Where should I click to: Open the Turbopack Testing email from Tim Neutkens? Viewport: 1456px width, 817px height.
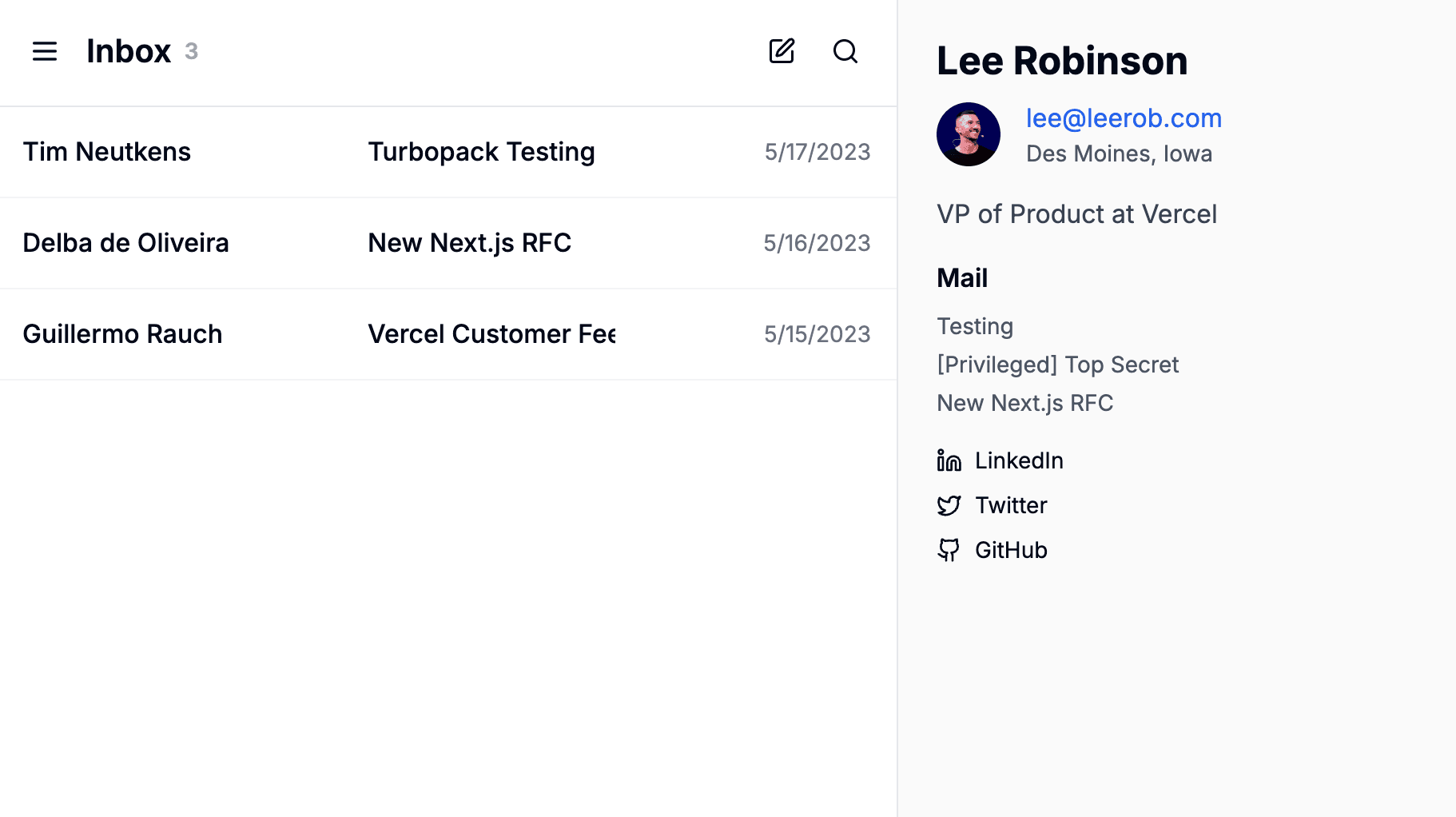click(481, 152)
